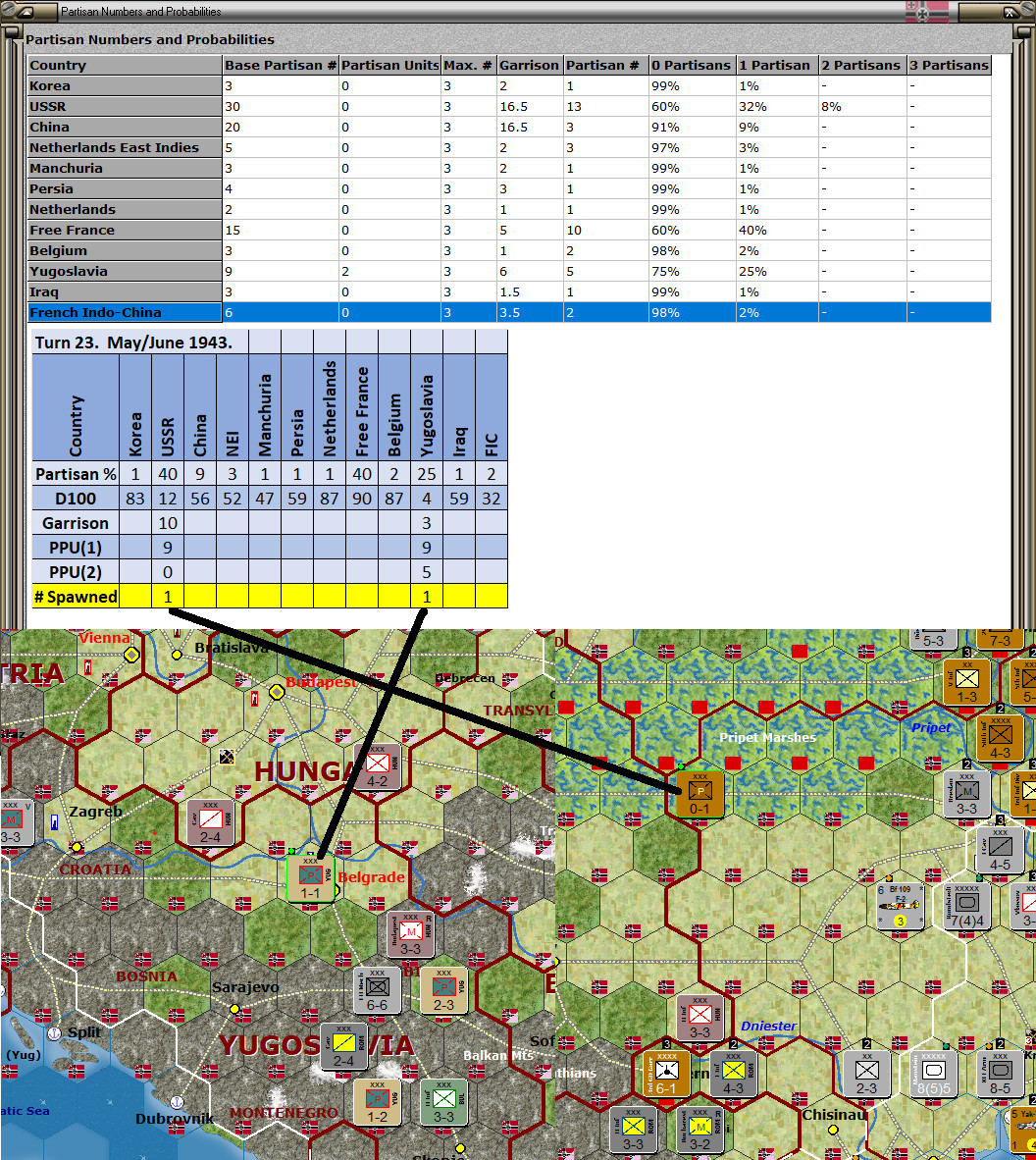
Task: Click the Partisan Units column header
Action: [x=389, y=65]
